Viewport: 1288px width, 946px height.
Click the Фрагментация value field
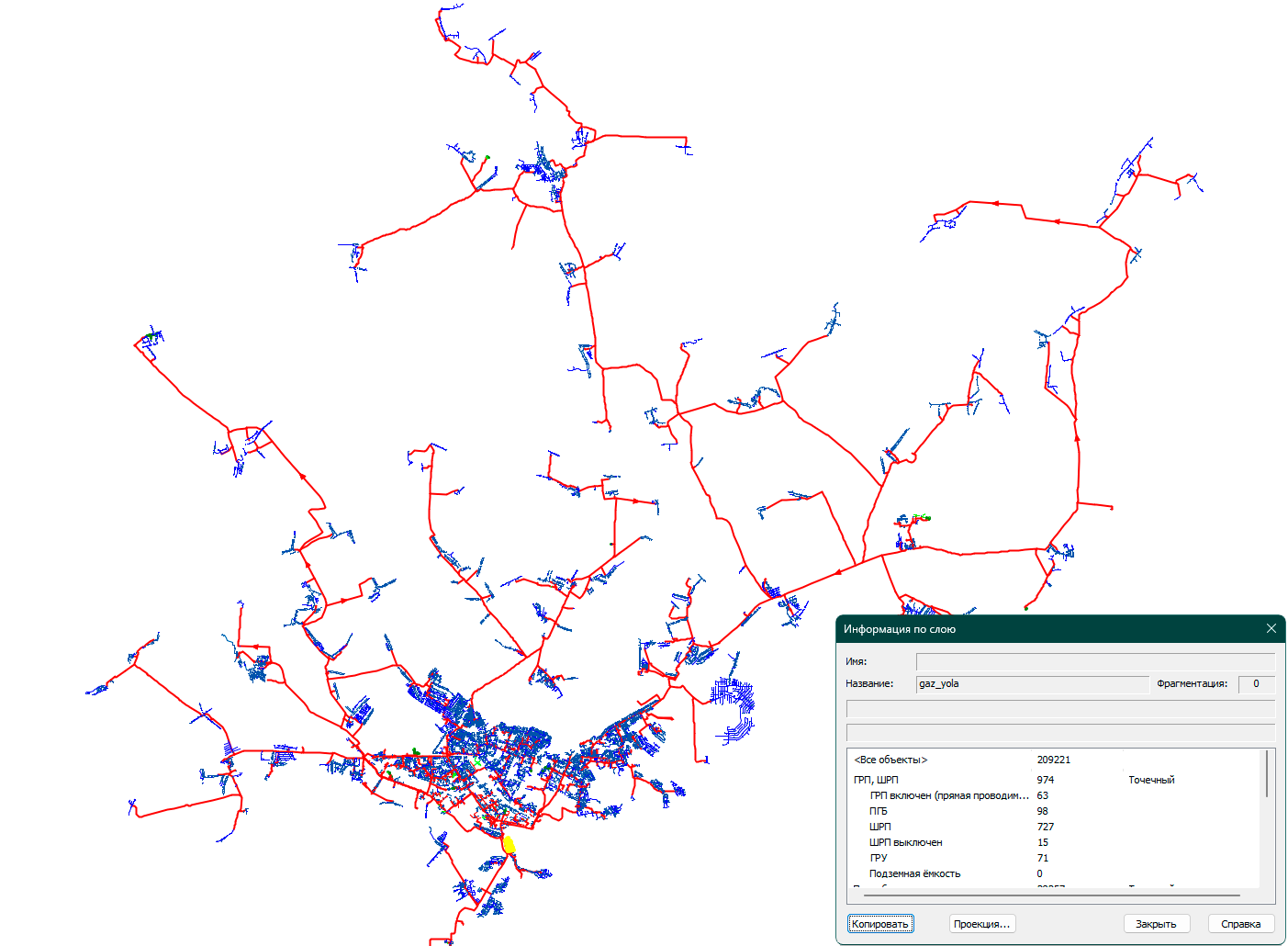(x=1256, y=683)
